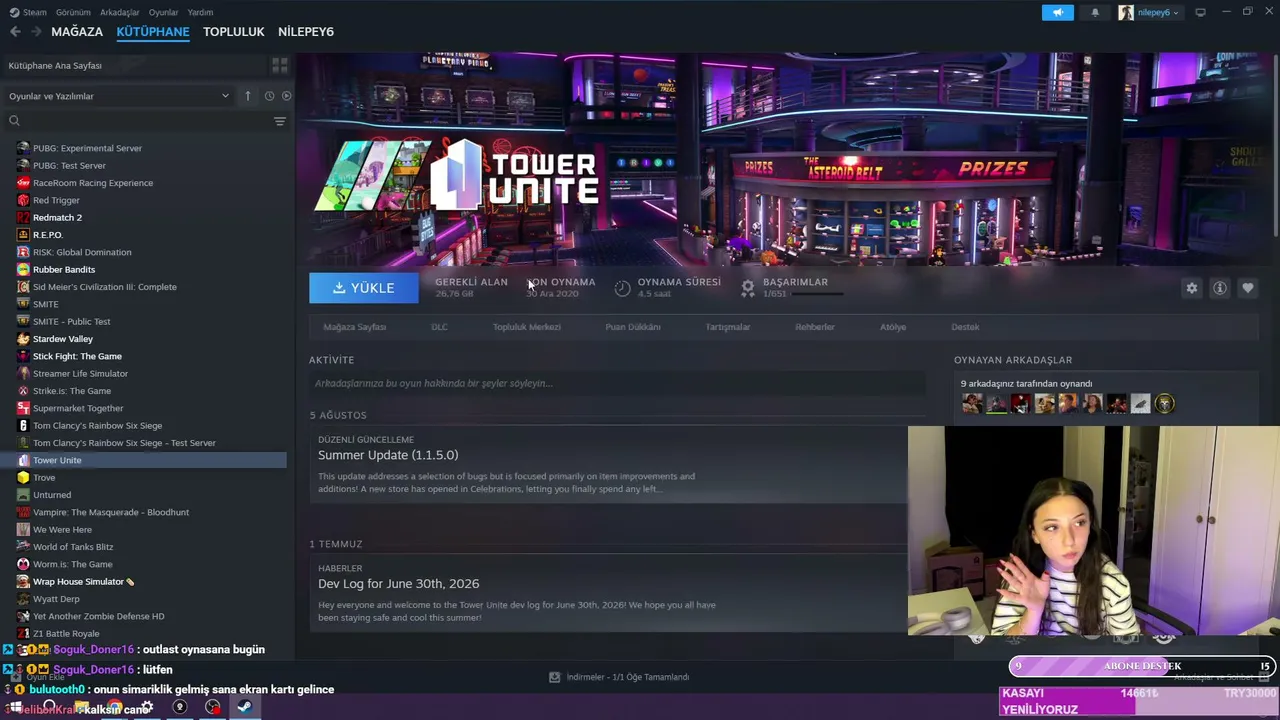Click the library search magnifier icon
Image resolution: width=1280 pixels, height=720 pixels.
pyautogui.click(x=14, y=121)
